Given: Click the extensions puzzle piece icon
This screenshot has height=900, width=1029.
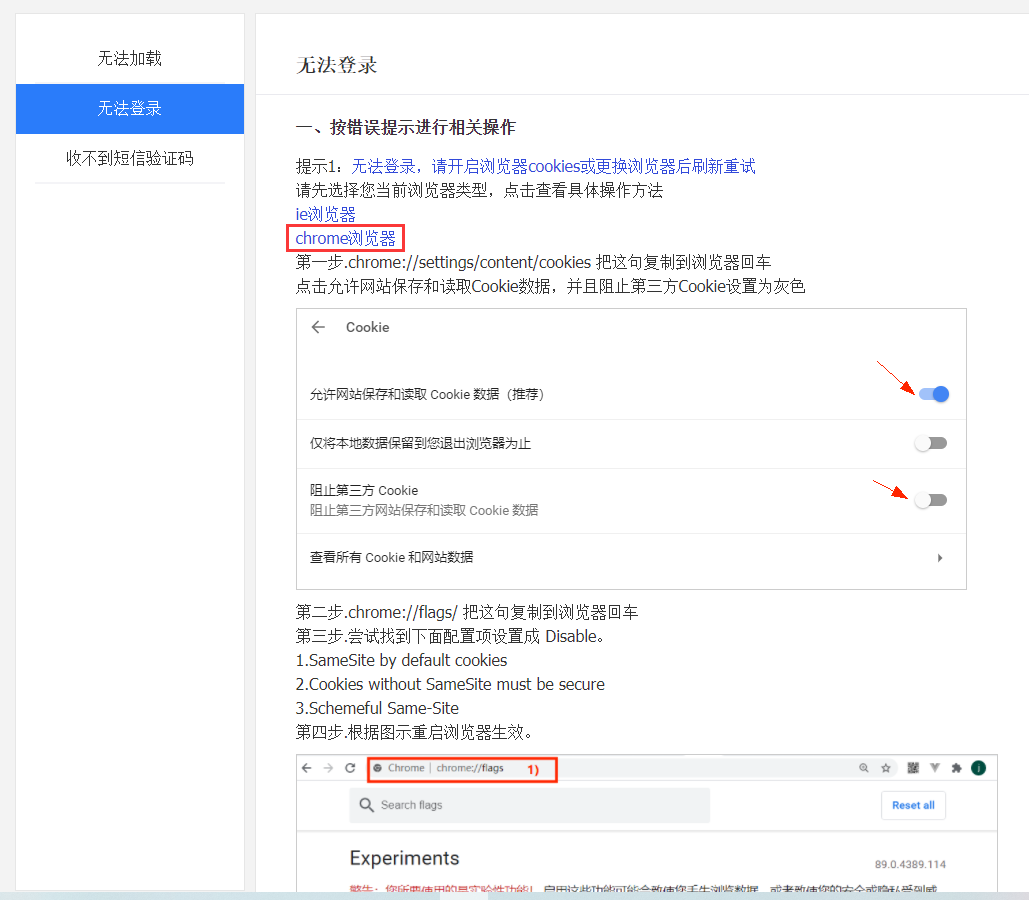Looking at the screenshot, I should pyautogui.click(x=957, y=768).
